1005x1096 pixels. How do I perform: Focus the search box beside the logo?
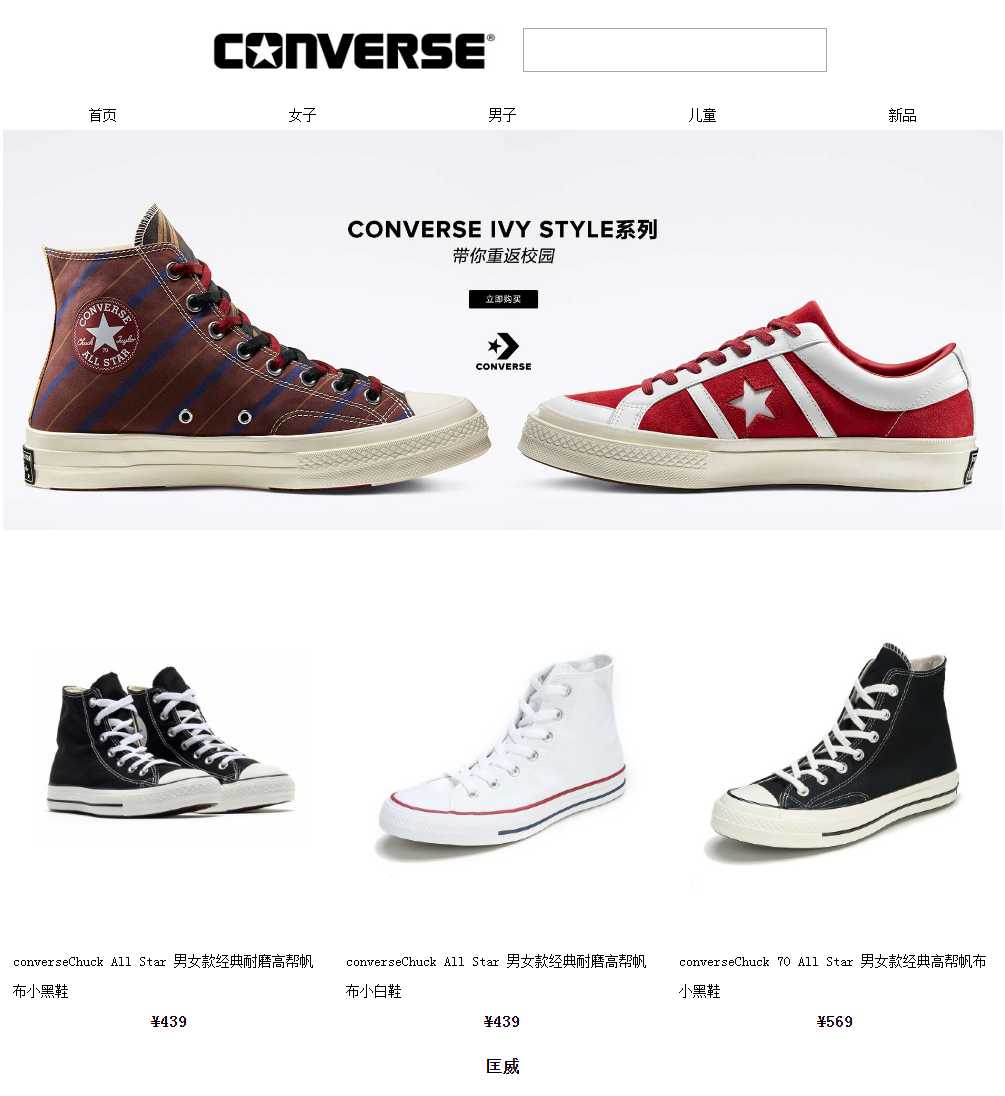tap(674, 50)
